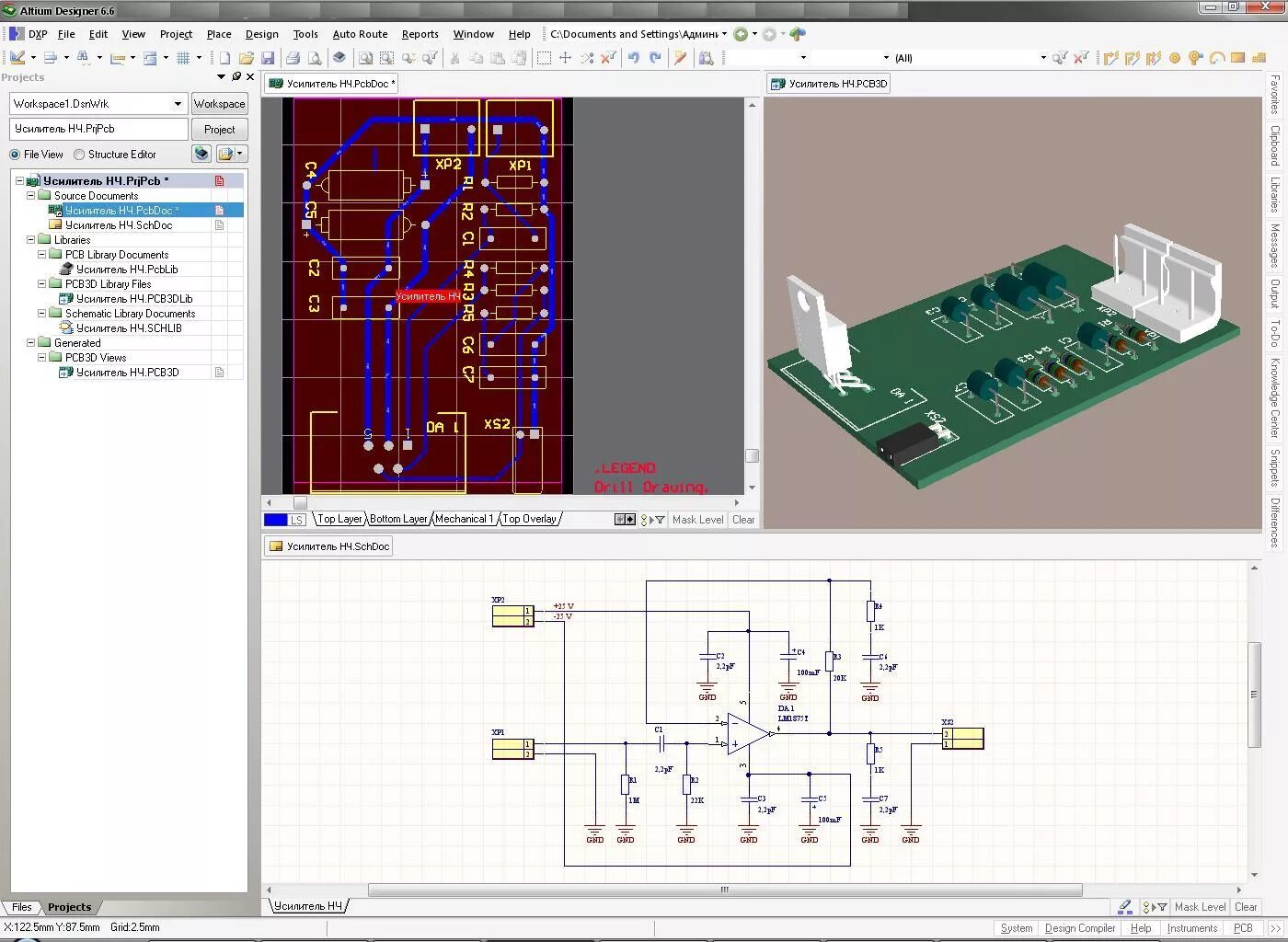Select the Structure Editor radio button
Viewport: 1288px width, 942px height.
point(79,155)
